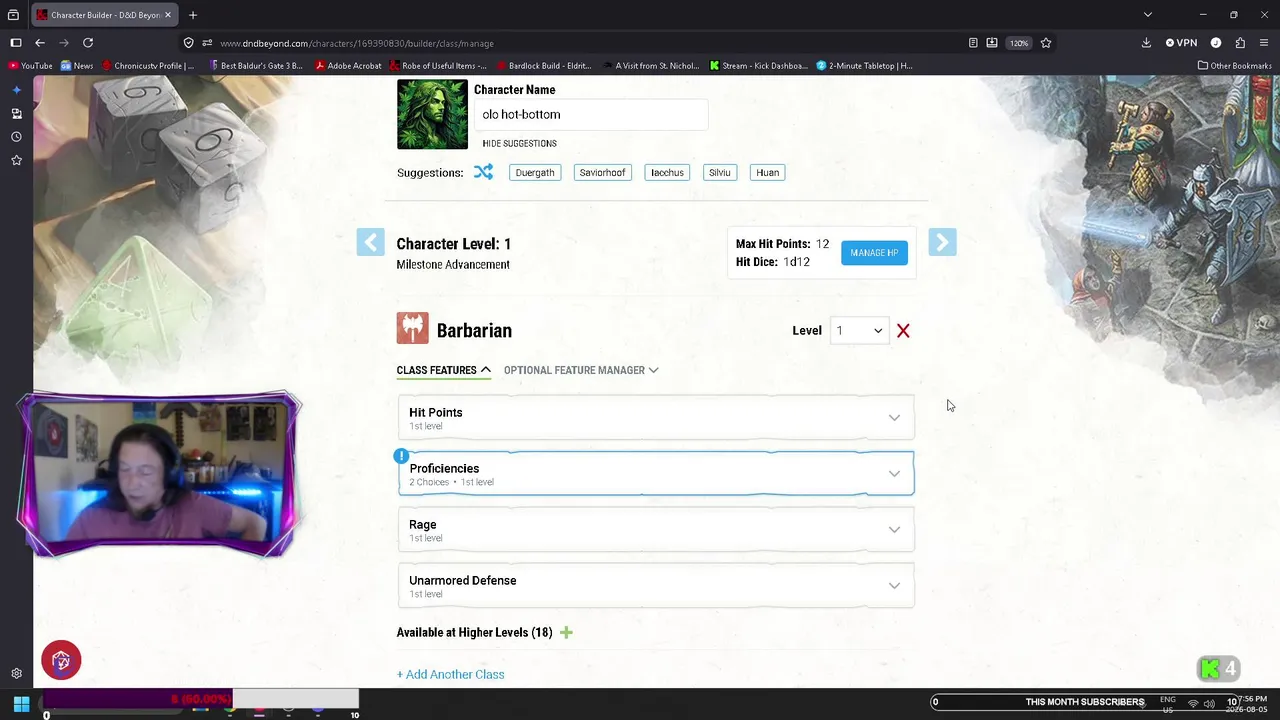Expand the Proficiencies feature chevron
This screenshot has height=720, width=1280.
(x=894, y=474)
